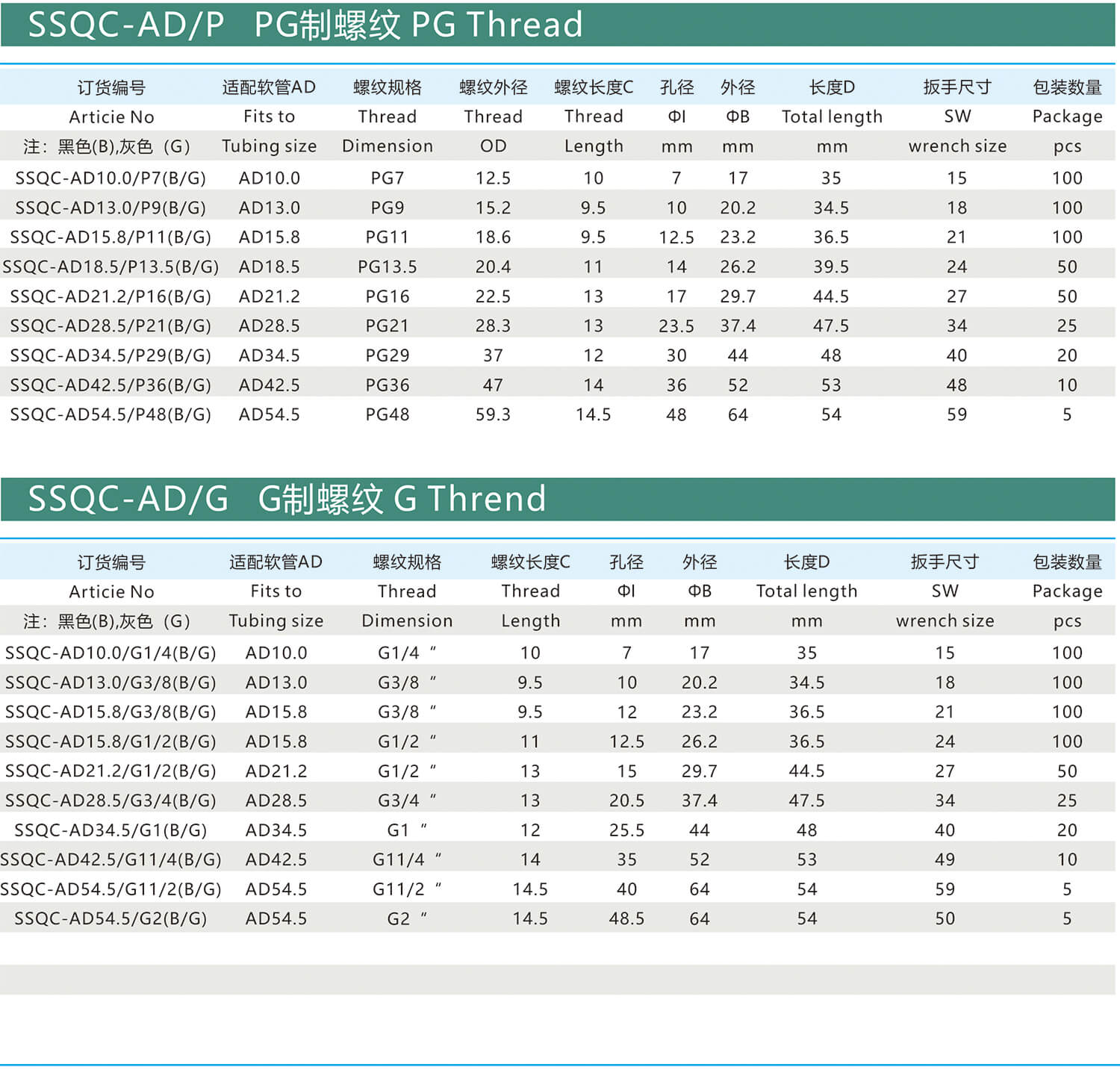Click the hole diameter value 25.5

[626, 830]
